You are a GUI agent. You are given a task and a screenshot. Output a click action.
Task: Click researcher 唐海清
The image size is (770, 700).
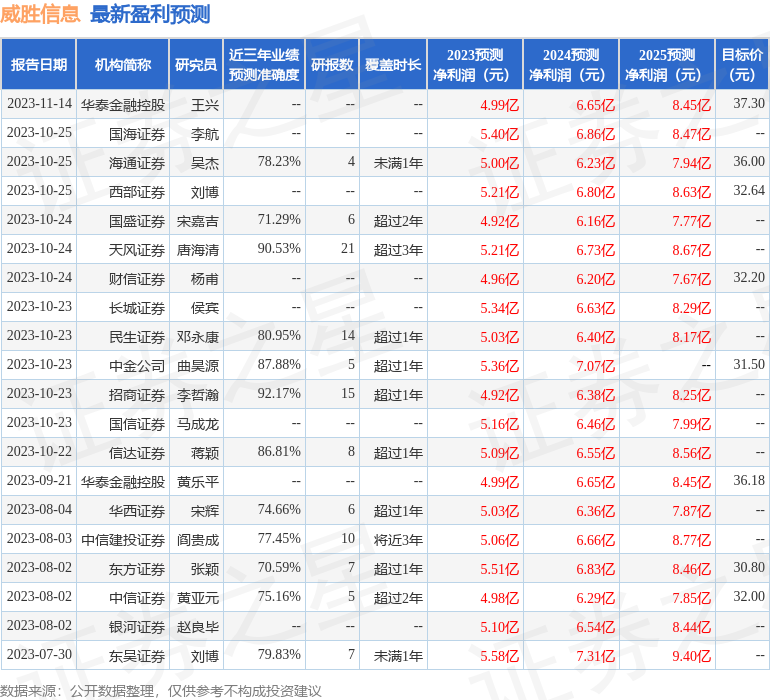[198, 250]
